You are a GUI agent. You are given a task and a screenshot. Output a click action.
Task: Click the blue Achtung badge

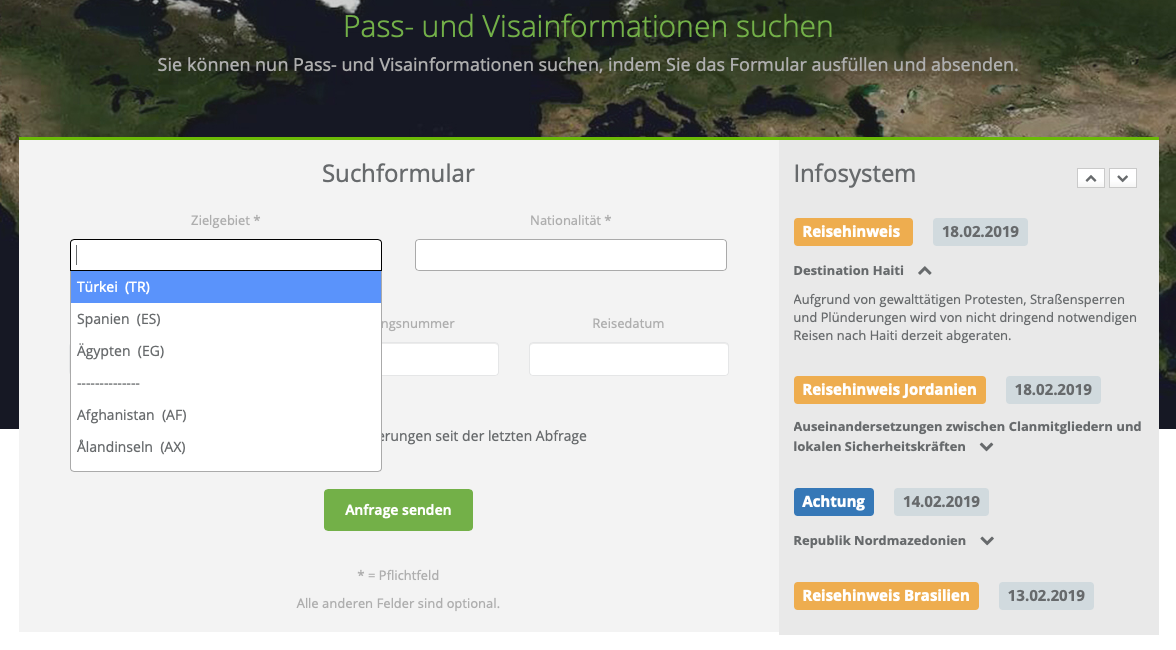(x=834, y=502)
